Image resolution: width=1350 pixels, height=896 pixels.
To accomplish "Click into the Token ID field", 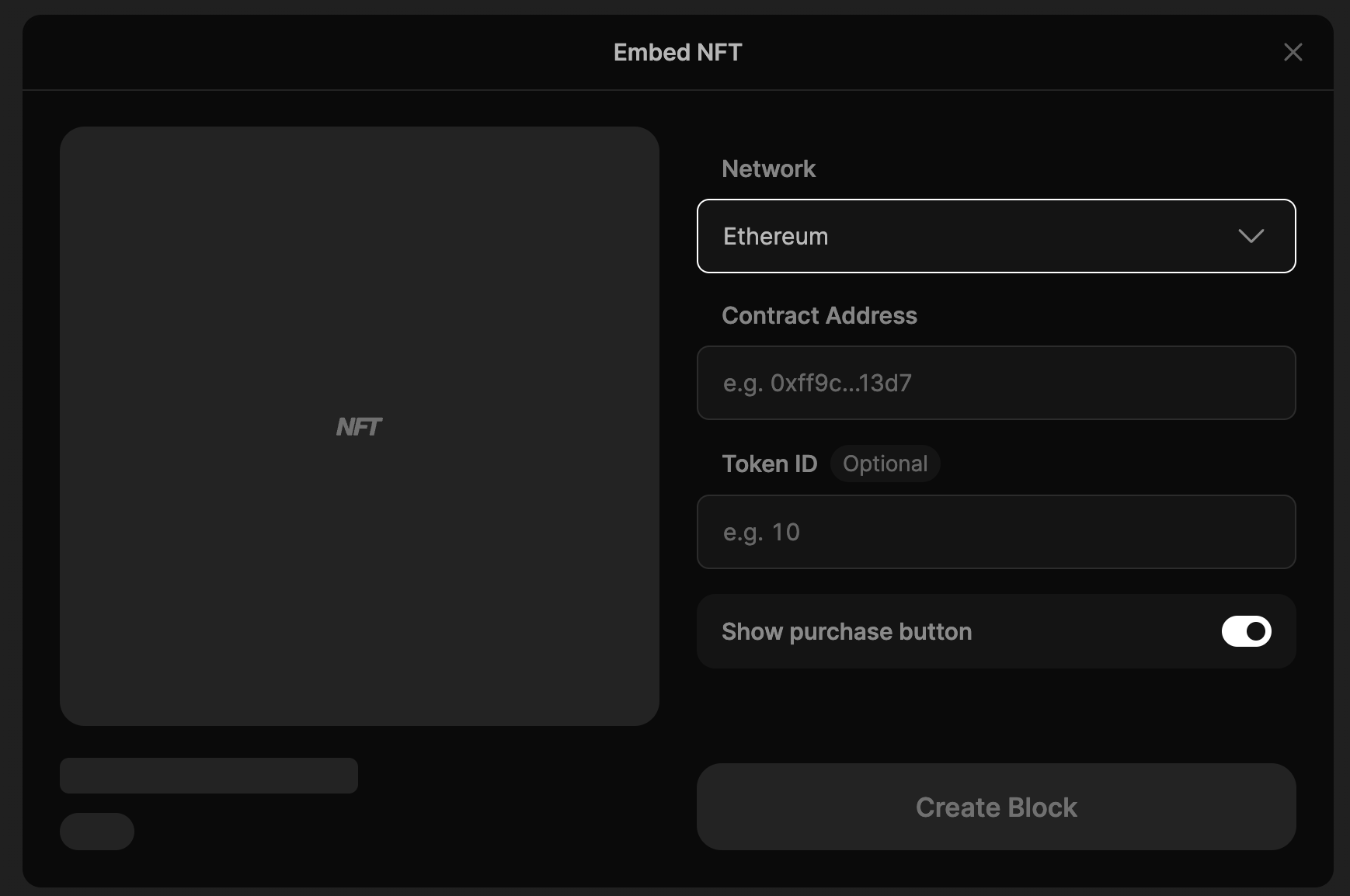I will (996, 532).
